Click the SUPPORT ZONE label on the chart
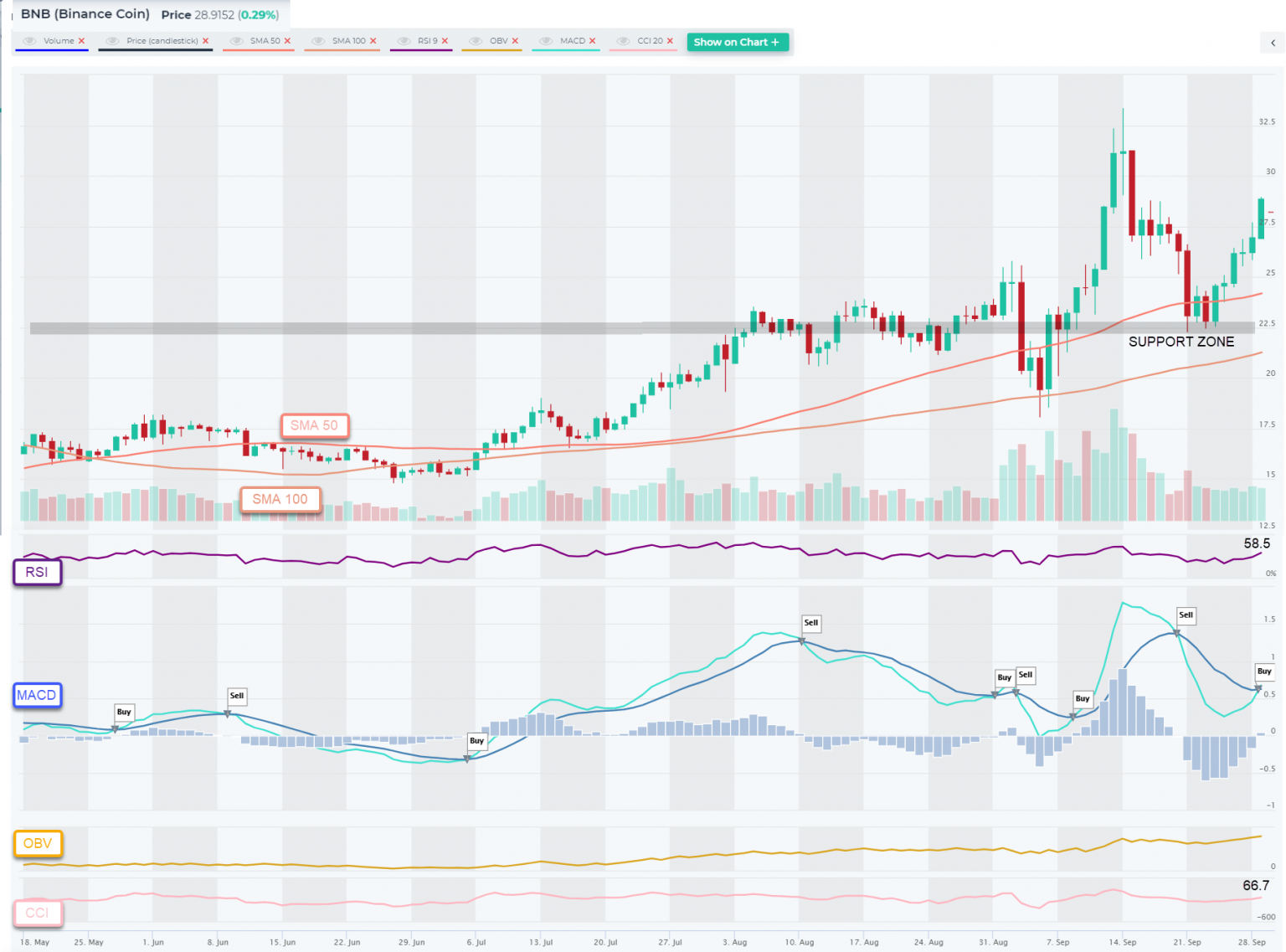 coord(1181,341)
